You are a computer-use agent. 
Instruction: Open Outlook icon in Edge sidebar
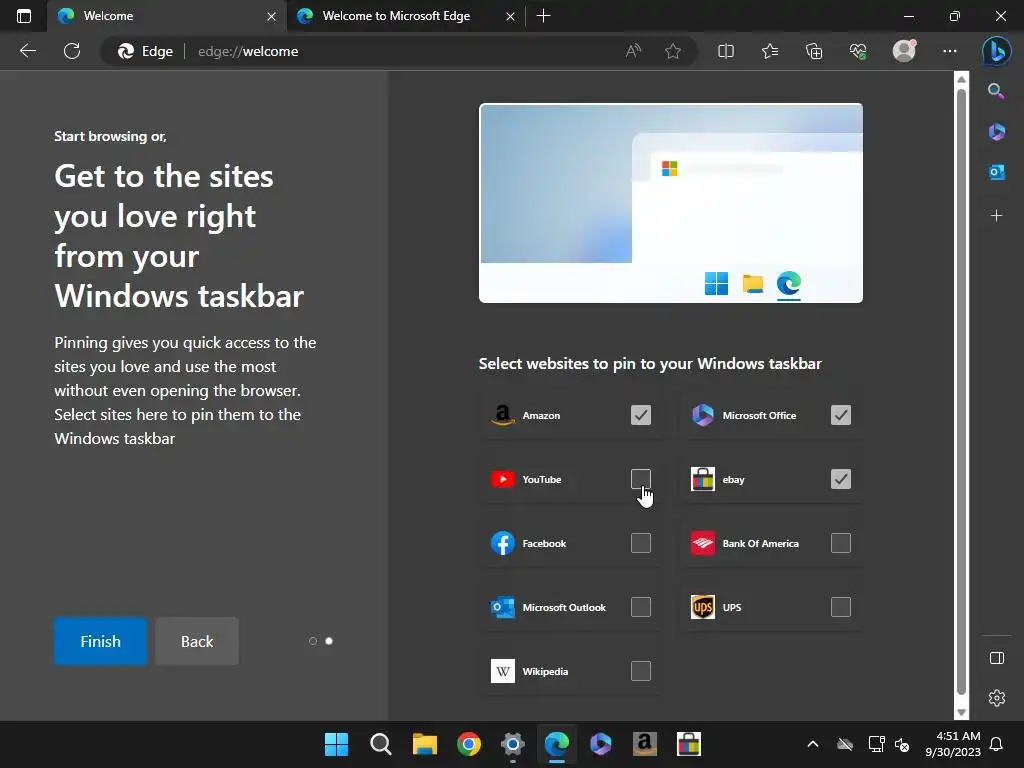click(x=997, y=172)
